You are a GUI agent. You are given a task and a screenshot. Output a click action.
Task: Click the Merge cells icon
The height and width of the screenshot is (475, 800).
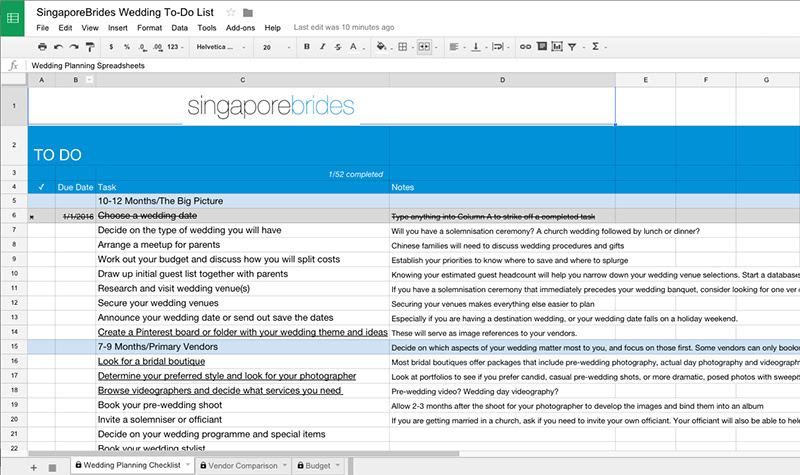click(x=424, y=46)
